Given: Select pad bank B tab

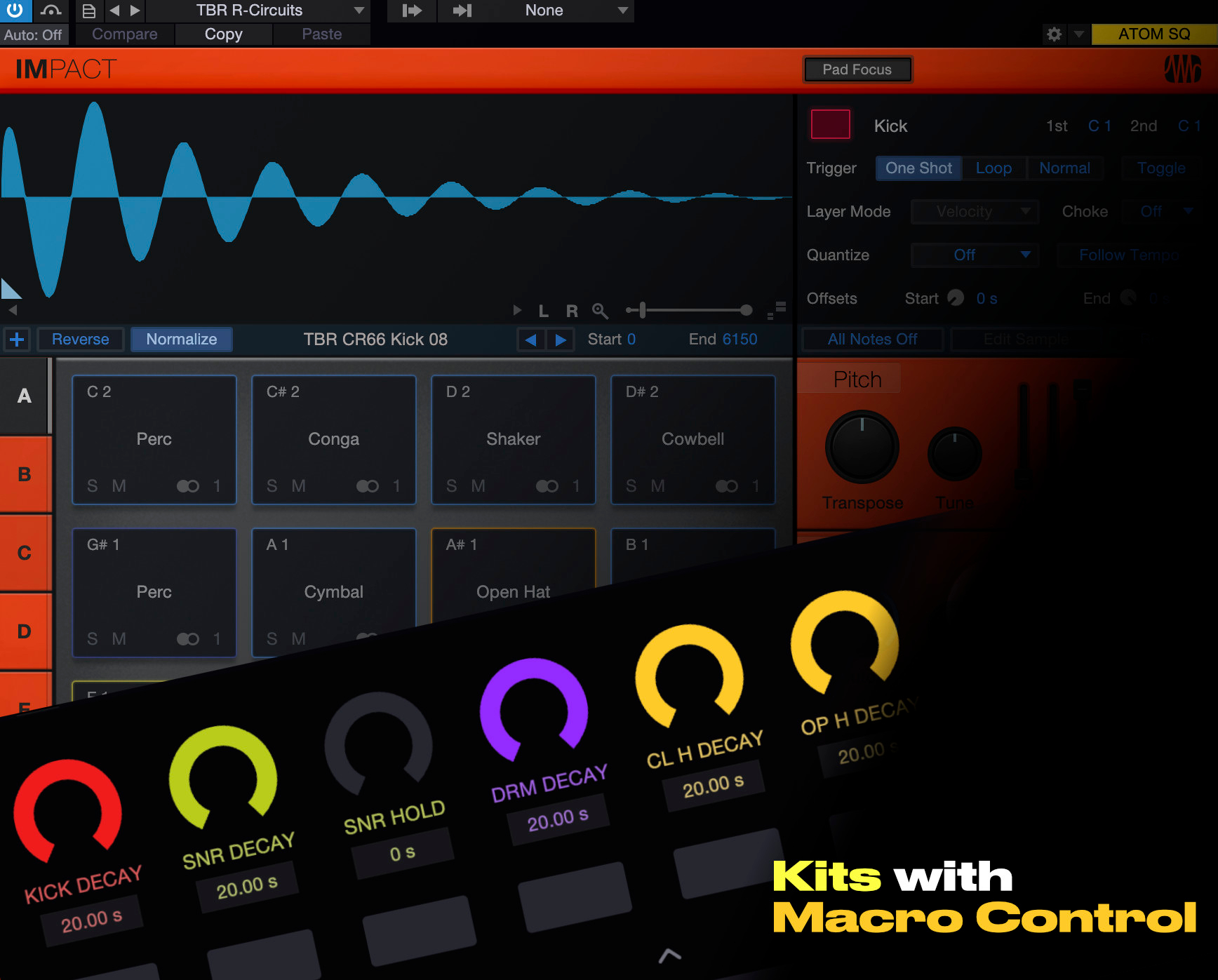Looking at the screenshot, I should (x=25, y=474).
